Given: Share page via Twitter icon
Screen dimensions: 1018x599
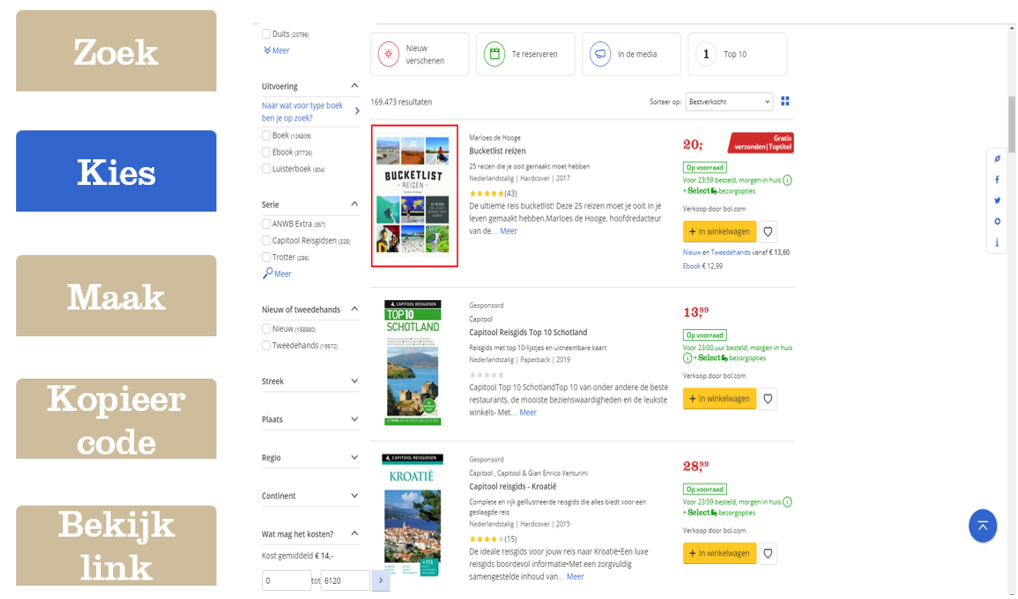Looking at the screenshot, I should click(997, 201).
